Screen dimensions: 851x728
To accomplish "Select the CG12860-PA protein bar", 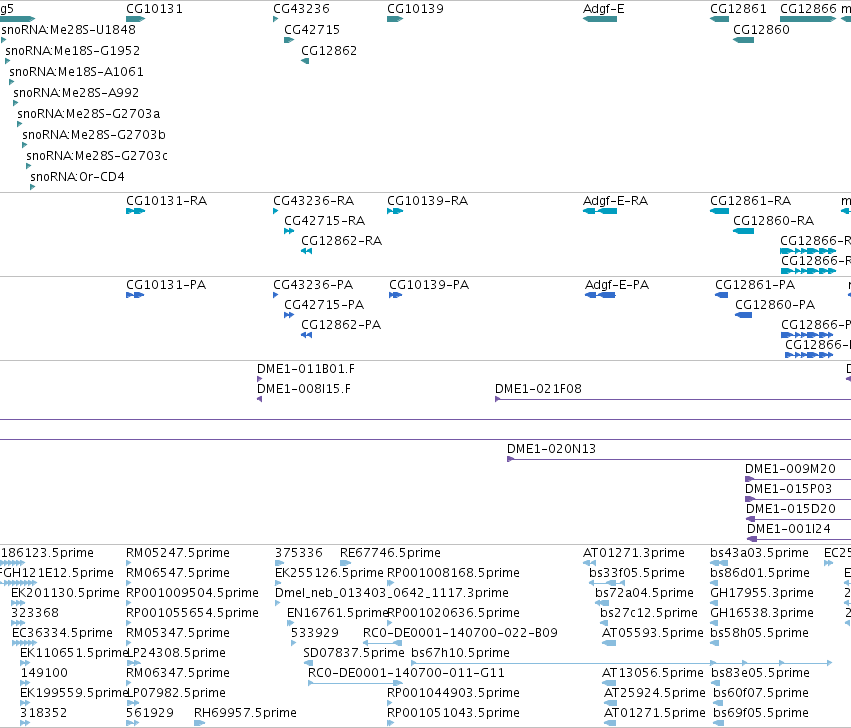I will point(744,315).
